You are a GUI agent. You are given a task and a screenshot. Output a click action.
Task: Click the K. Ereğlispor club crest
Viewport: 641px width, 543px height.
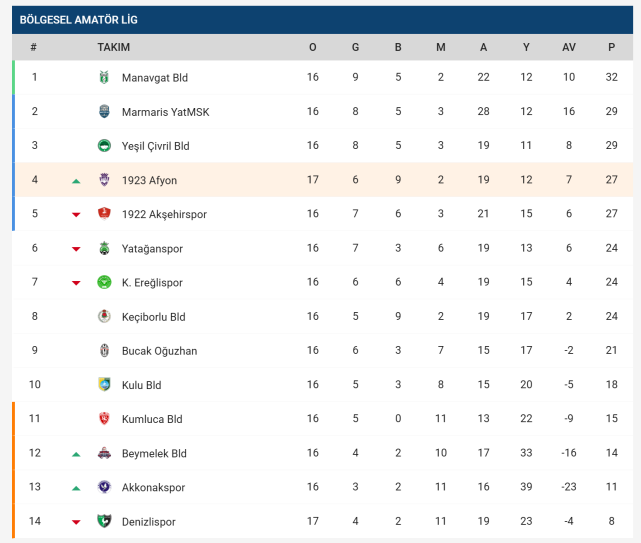point(103,283)
